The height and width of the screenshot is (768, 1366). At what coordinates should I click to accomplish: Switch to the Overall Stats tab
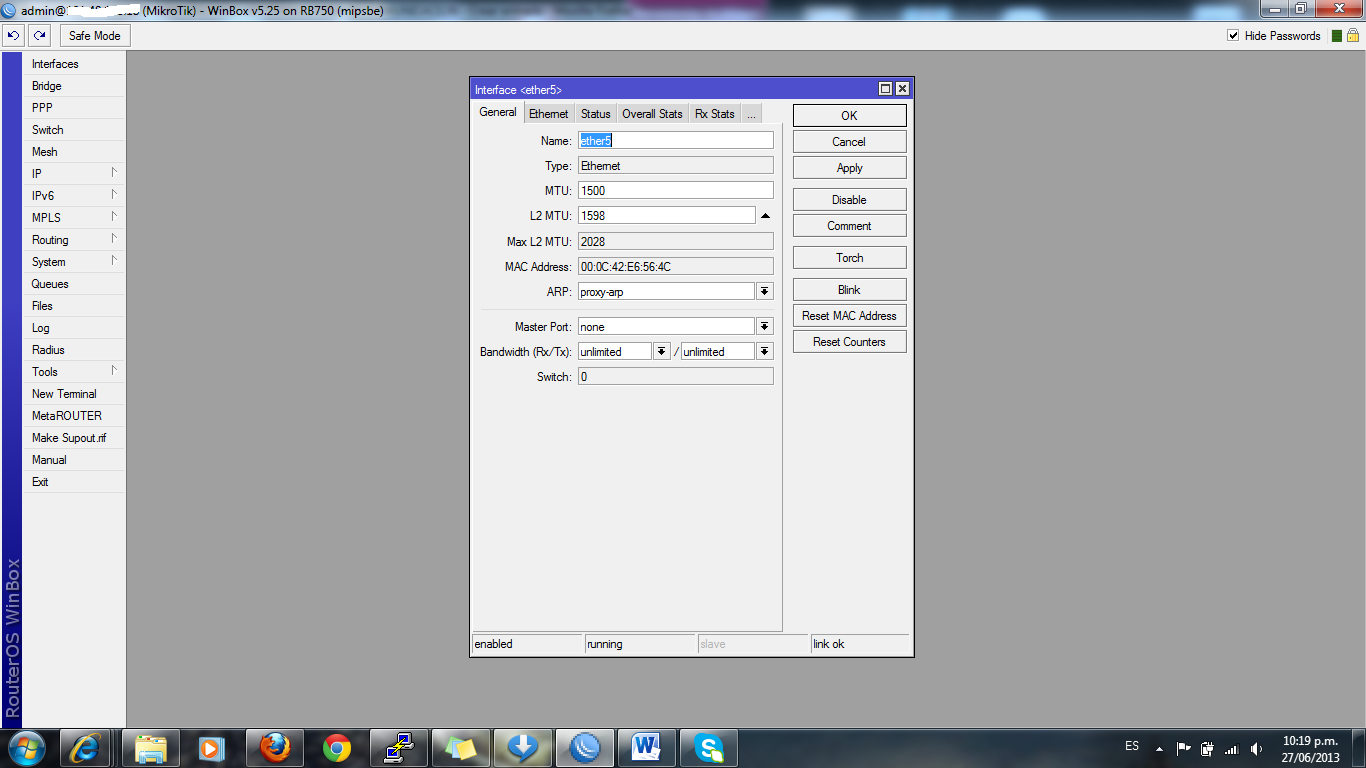coord(653,114)
